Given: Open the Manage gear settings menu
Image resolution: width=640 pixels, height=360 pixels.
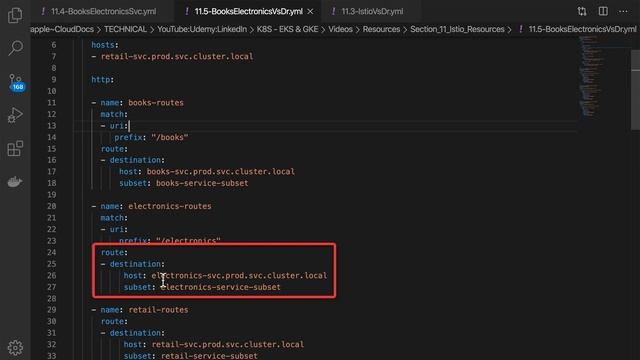Looking at the screenshot, I should (15, 347).
